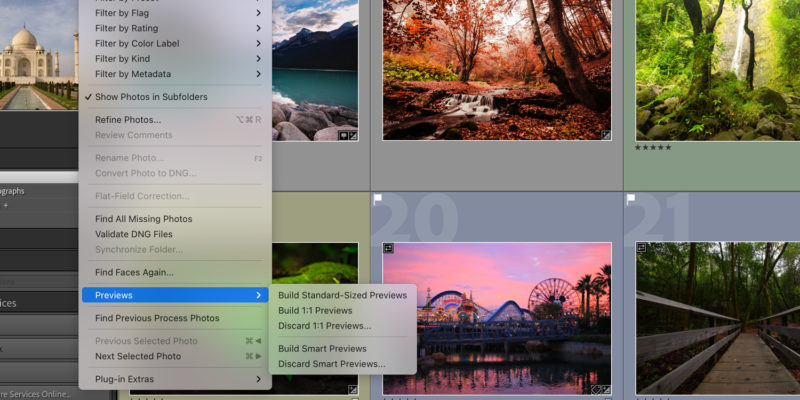Select Validate DNG Files

coord(175,234)
